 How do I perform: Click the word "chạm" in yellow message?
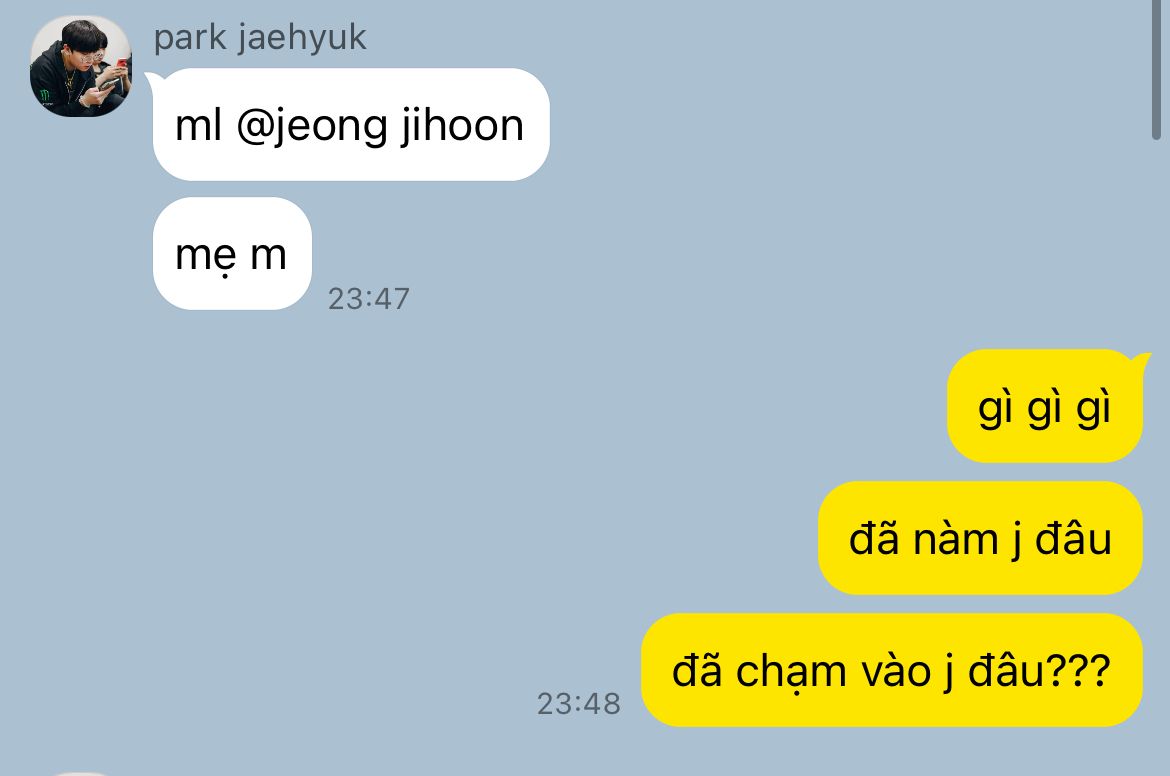[792, 672]
